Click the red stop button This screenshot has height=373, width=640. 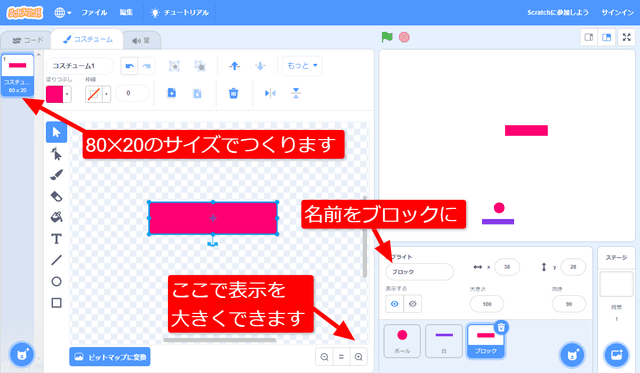click(404, 37)
